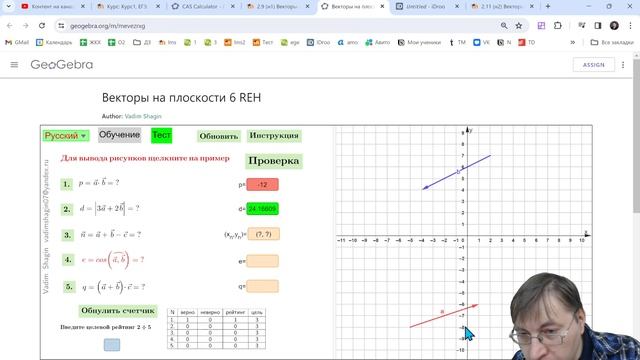
Task: Open the Vadim Shagin author link
Action: (143, 116)
